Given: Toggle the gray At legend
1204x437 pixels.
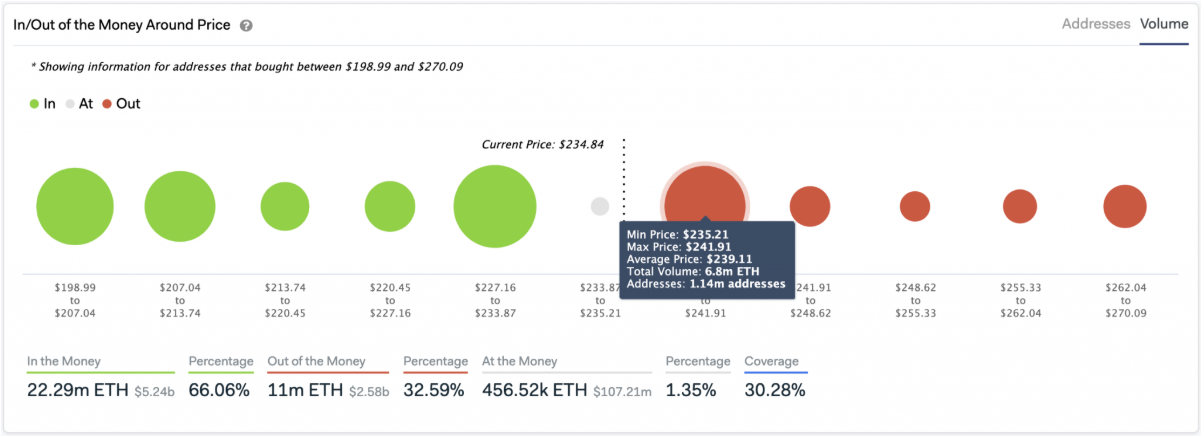Looking at the screenshot, I should coord(79,103).
